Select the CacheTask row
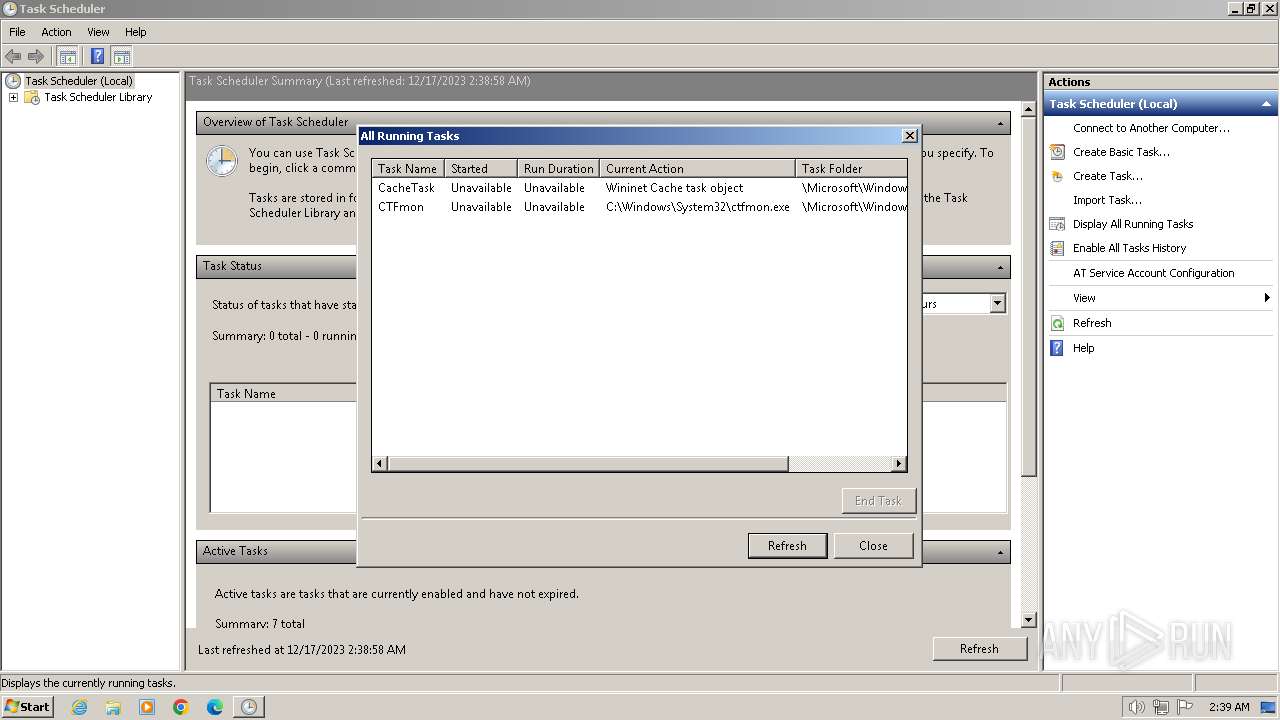The width and height of the screenshot is (1280, 720). (x=639, y=188)
